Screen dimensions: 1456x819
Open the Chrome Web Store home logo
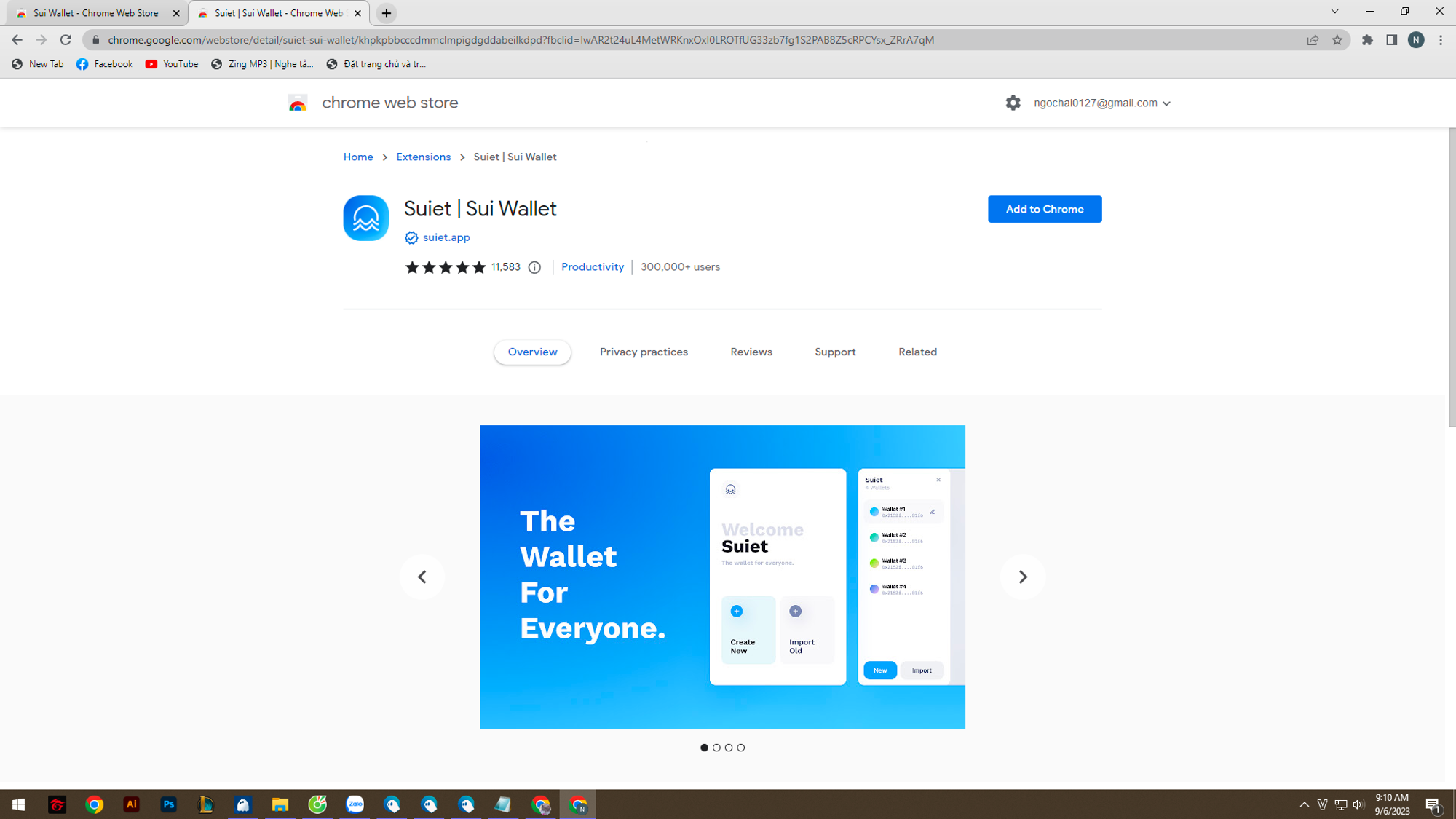click(x=298, y=103)
